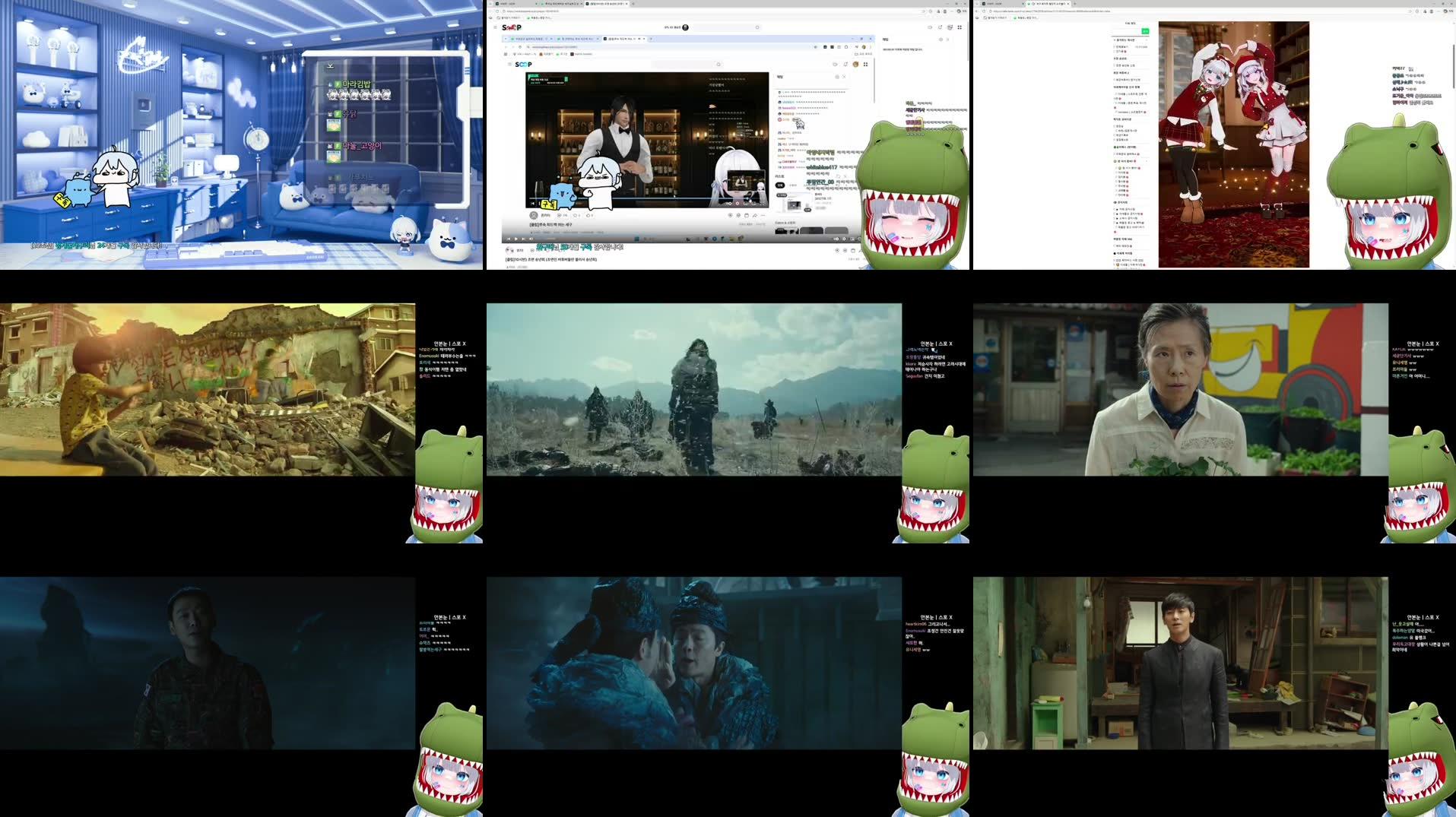This screenshot has width=1456, height=817.
Task: Toggle the bookmark star in the address bar
Action: (931, 11)
